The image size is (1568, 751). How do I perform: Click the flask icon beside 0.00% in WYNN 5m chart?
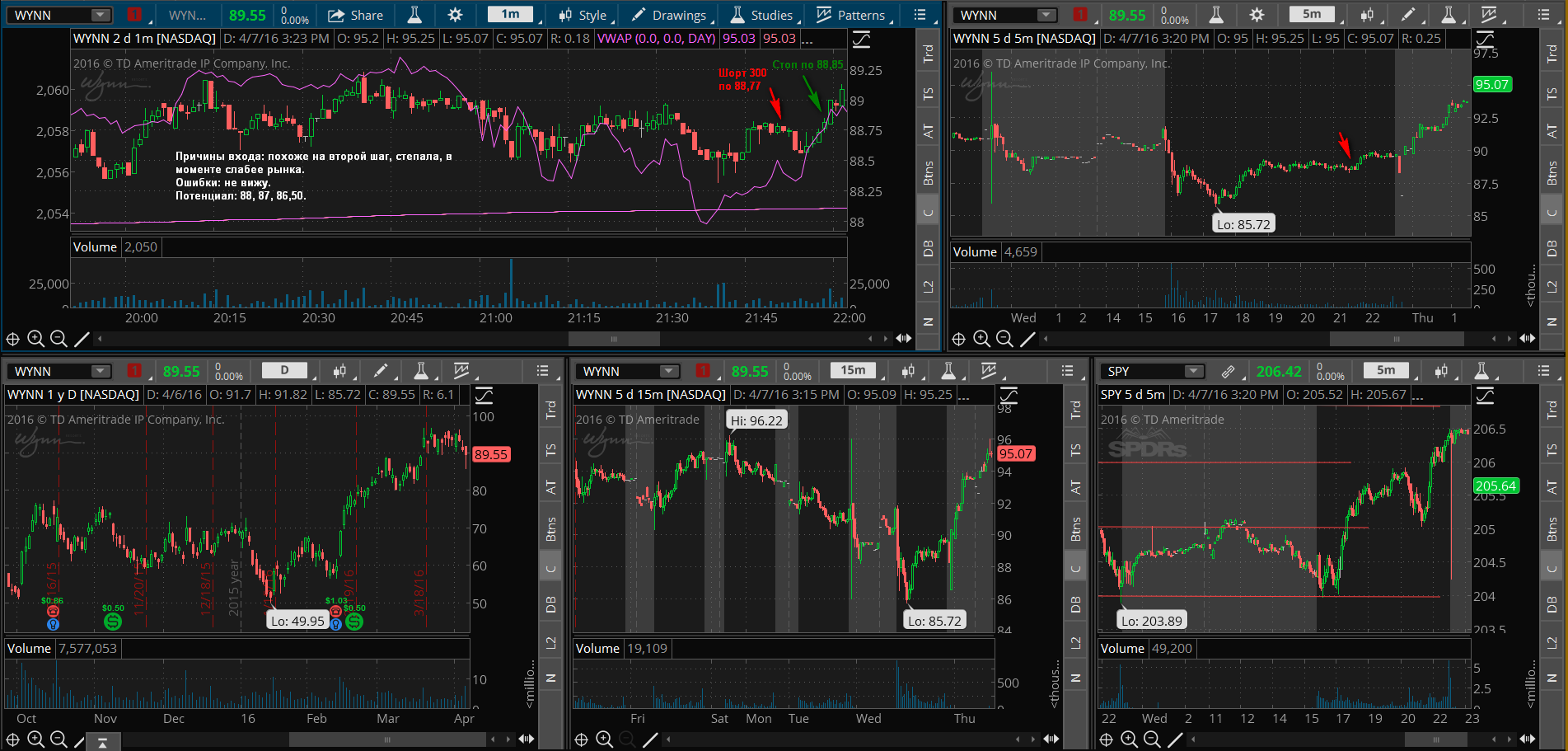pos(1216,15)
